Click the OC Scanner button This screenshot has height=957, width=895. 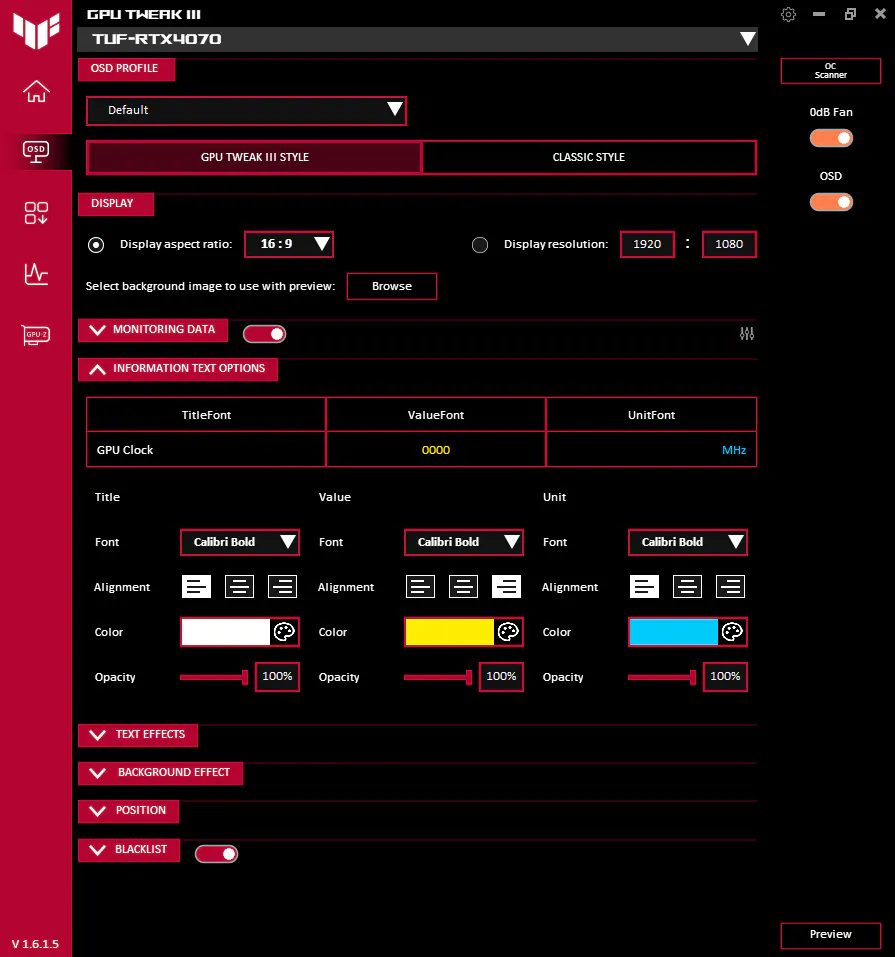831,71
